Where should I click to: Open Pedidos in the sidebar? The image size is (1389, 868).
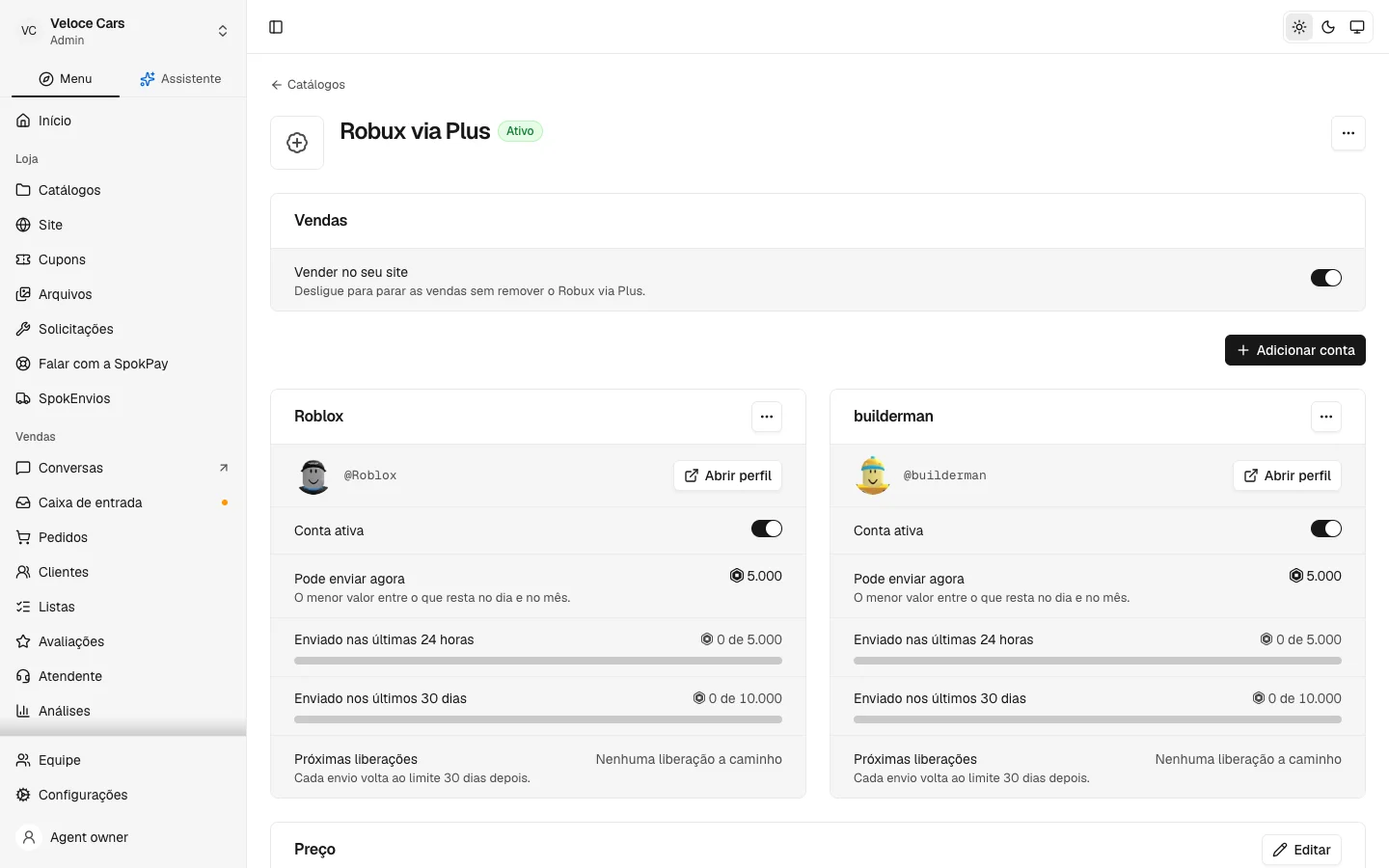123,537
